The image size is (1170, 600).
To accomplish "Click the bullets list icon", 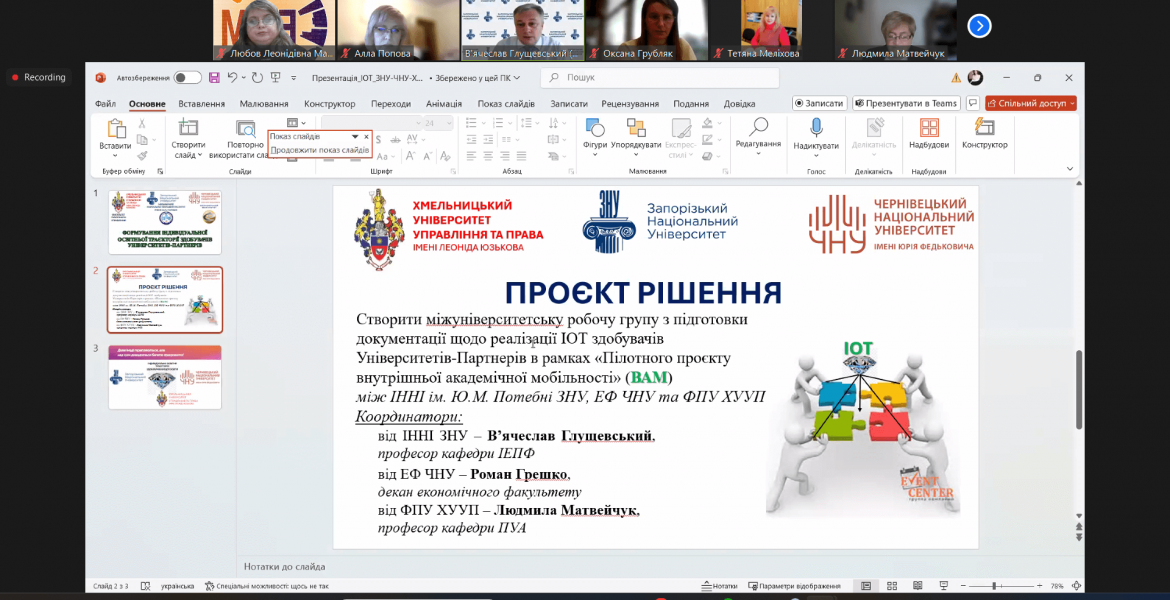I will point(471,123).
